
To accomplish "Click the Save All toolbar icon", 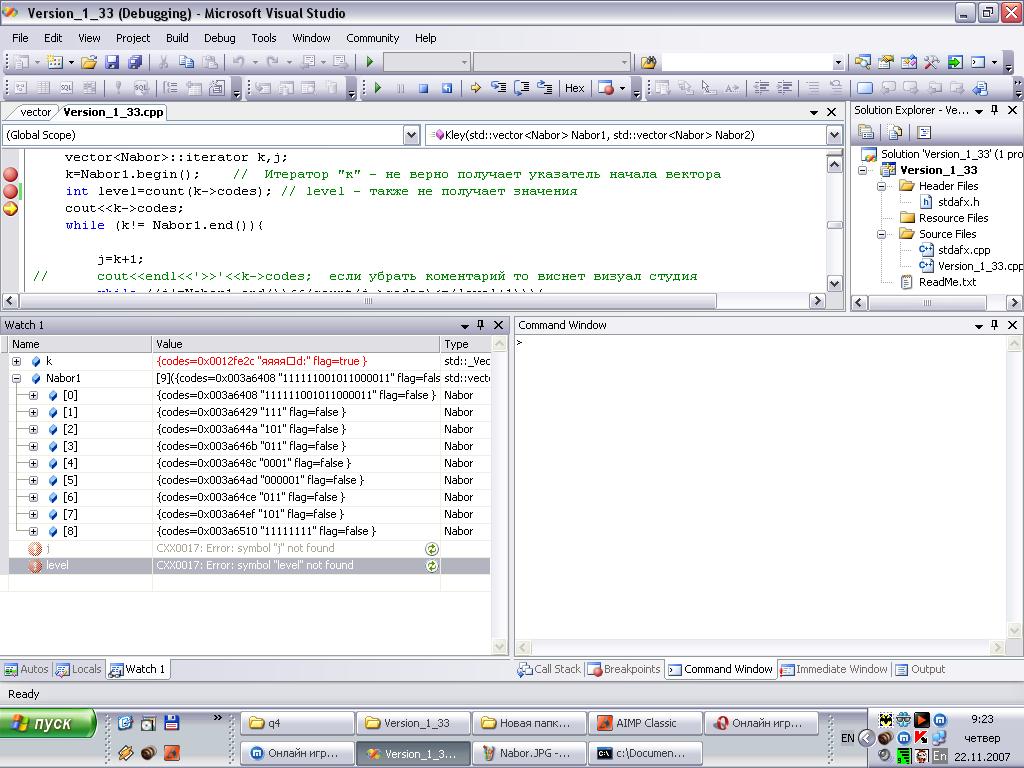I will pyautogui.click(x=134, y=62).
